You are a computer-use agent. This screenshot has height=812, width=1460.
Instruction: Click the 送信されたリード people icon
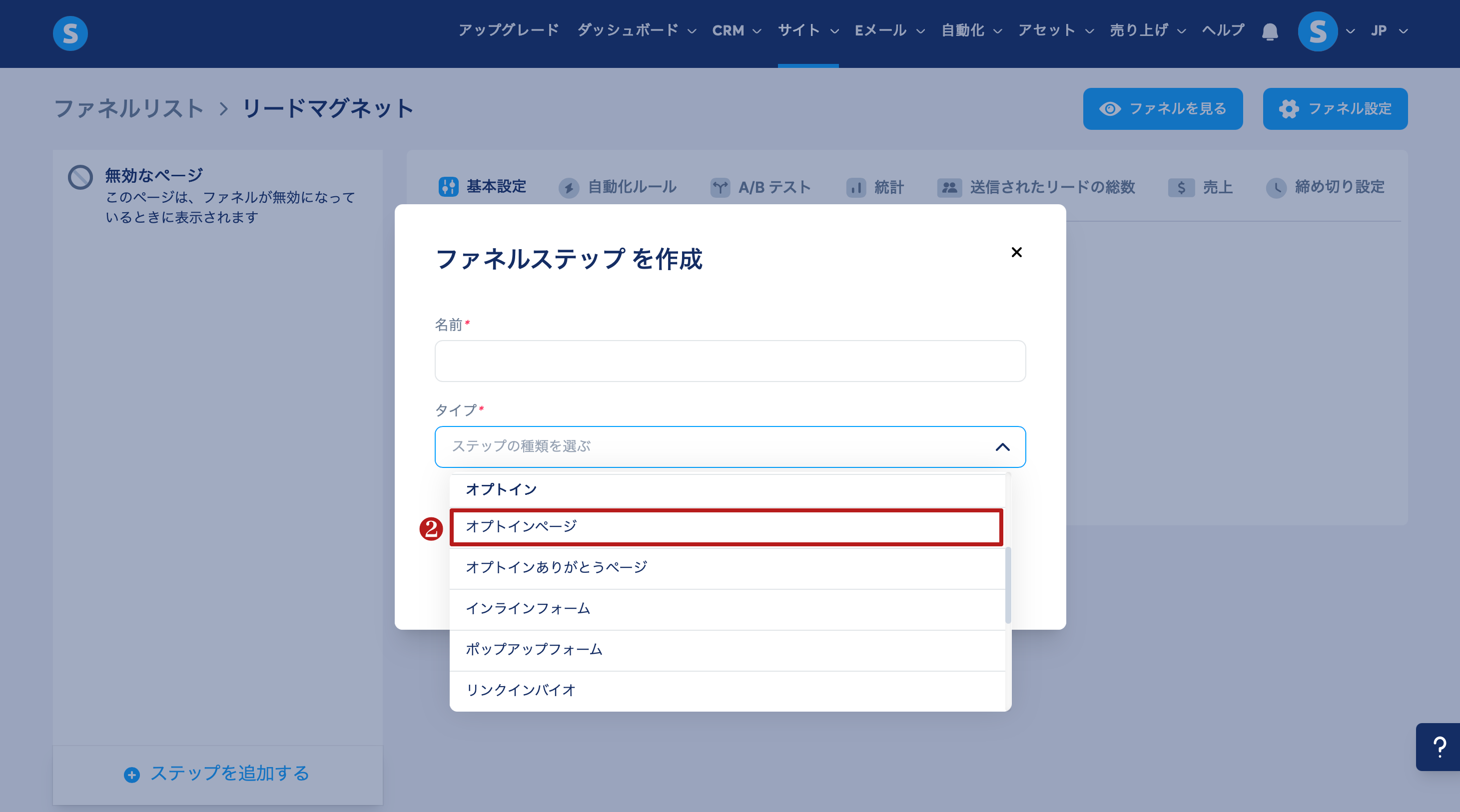click(x=949, y=188)
